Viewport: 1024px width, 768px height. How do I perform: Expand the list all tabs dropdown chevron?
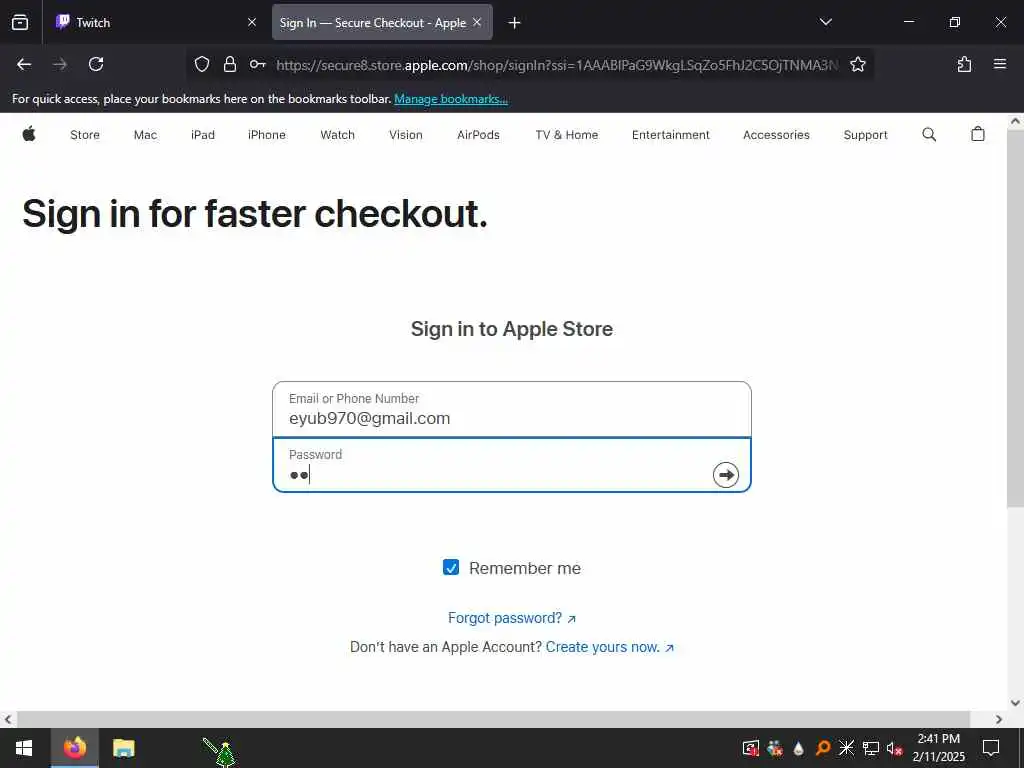(825, 22)
